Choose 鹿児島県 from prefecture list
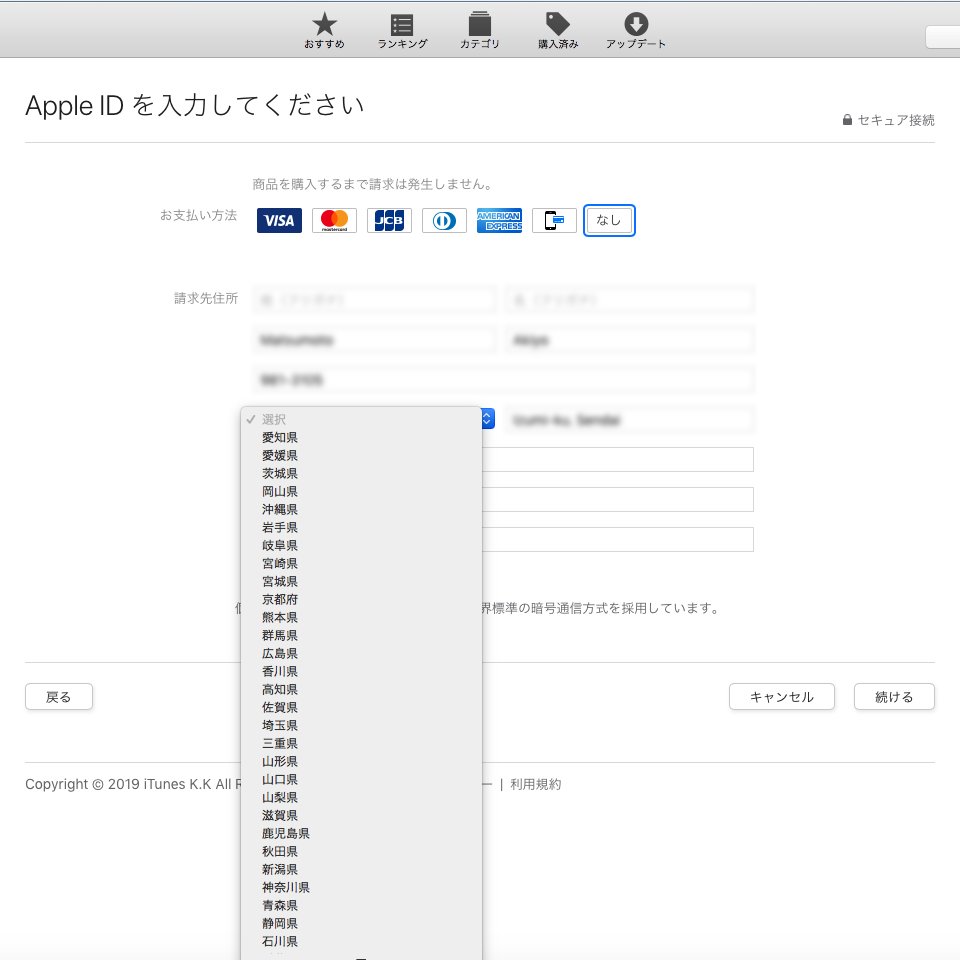Image resolution: width=960 pixels, height=960 pixels. pyautogui.click(x=361, y=833)
